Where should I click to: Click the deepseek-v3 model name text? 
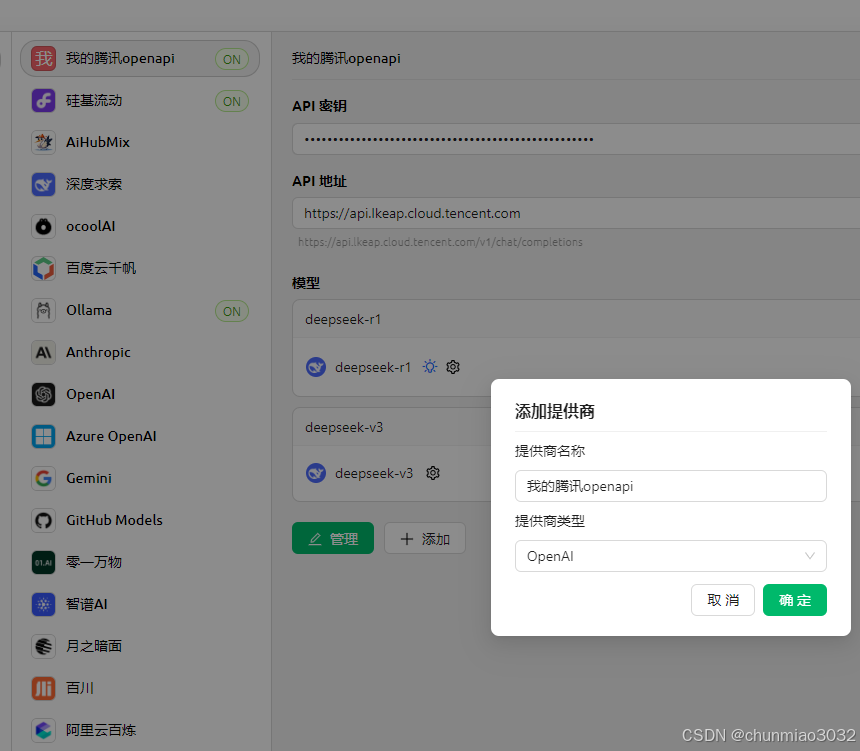pyautogui.click(x=374, y=473)
